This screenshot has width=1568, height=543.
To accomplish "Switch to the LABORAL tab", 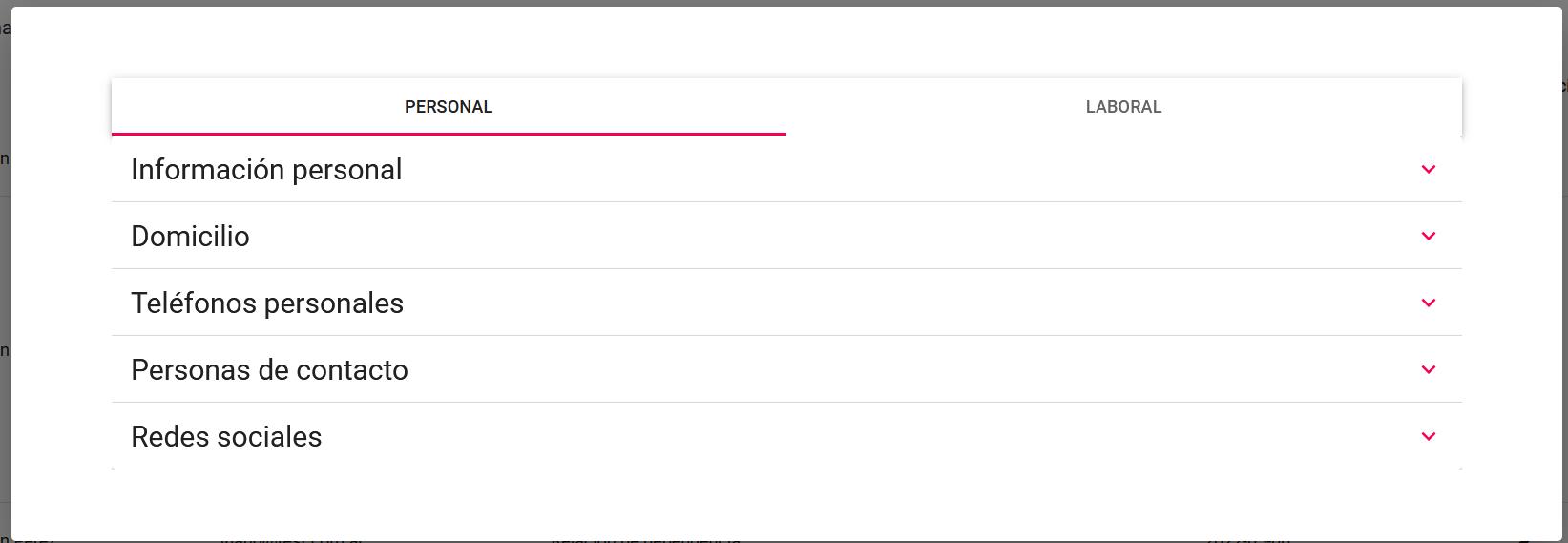I will click(x=1123, y=107).
